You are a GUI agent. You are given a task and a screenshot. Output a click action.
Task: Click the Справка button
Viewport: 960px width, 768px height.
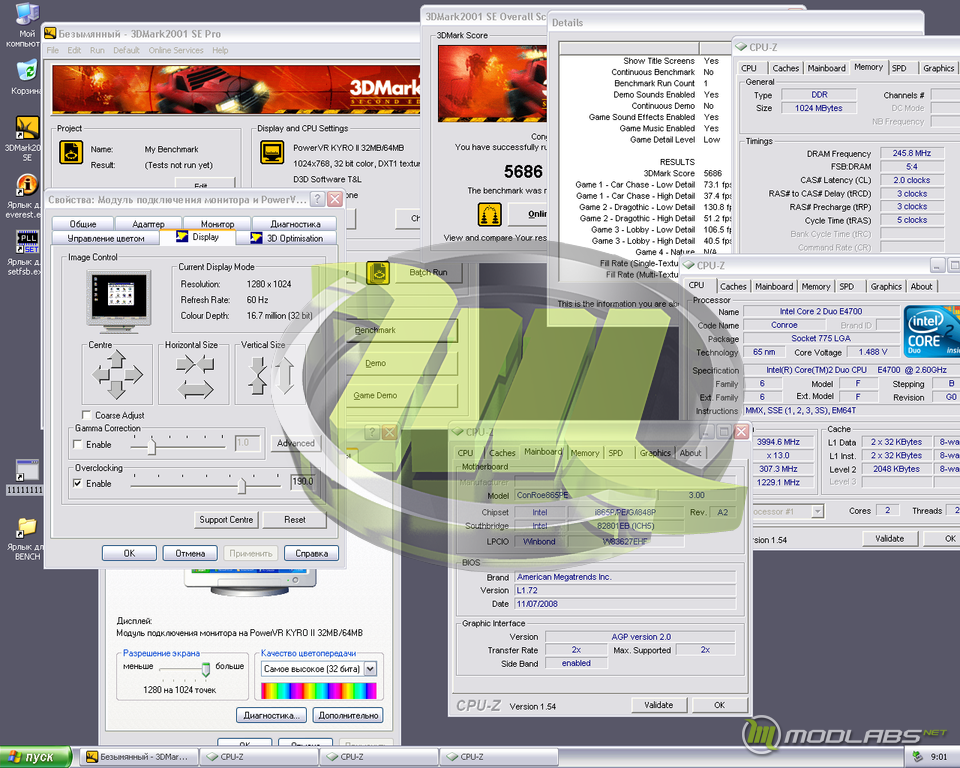pyautogui.click(x=312, y=553)
